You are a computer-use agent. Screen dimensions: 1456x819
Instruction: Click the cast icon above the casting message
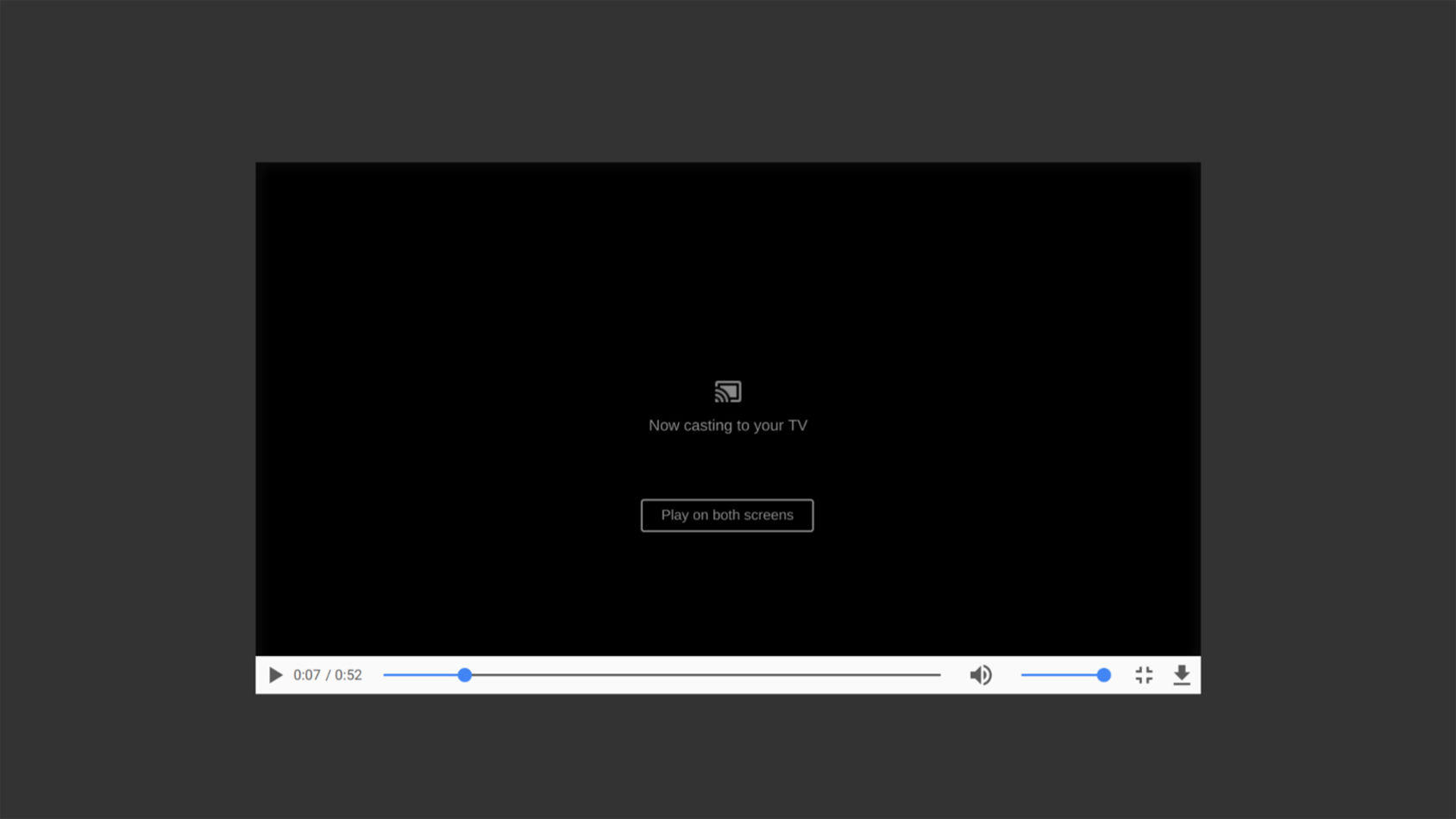click(728, 392)
